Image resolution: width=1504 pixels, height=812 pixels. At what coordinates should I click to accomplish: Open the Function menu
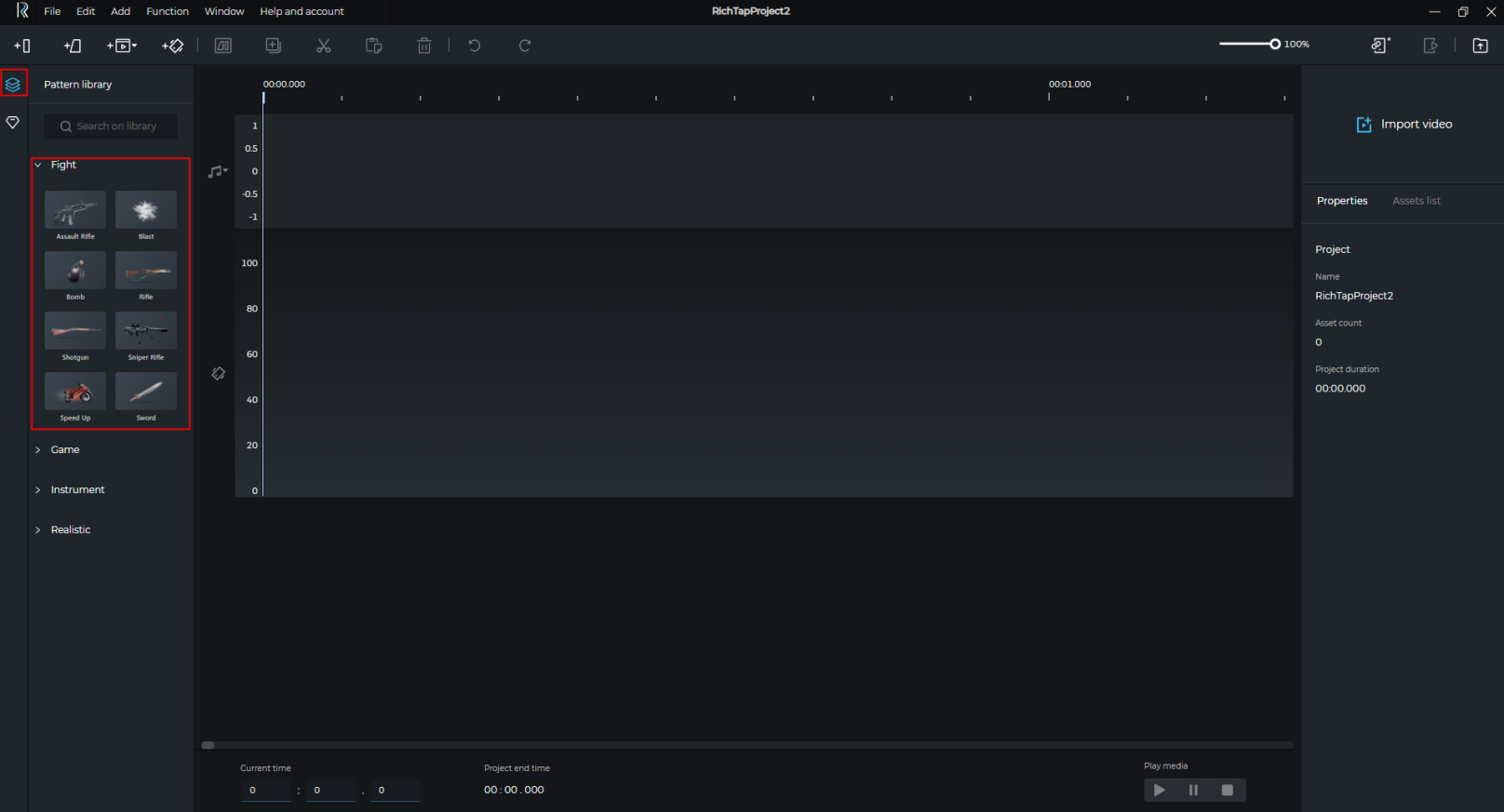(168, 11)
